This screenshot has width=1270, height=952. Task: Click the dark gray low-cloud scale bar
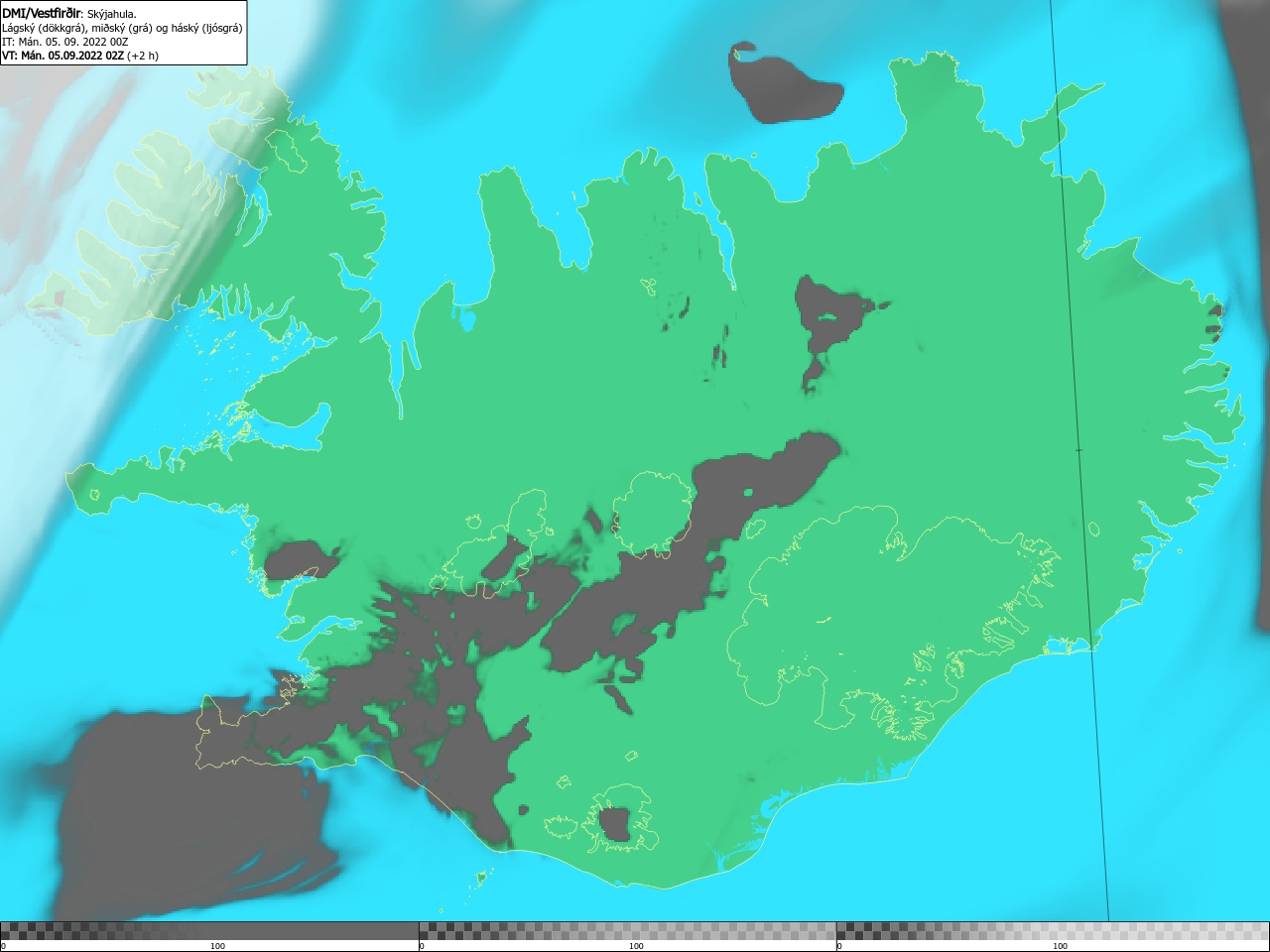click(x=209, y=931)
